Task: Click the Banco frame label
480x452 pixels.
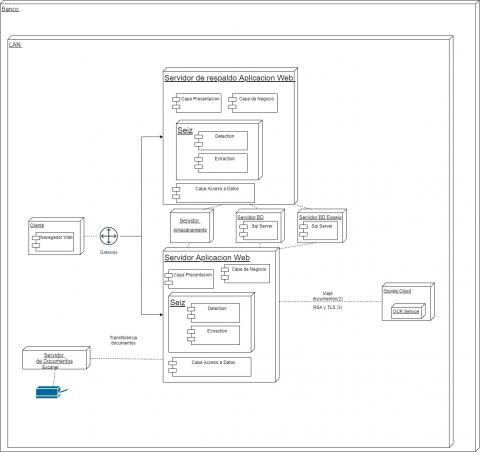Action: (10, 9)
